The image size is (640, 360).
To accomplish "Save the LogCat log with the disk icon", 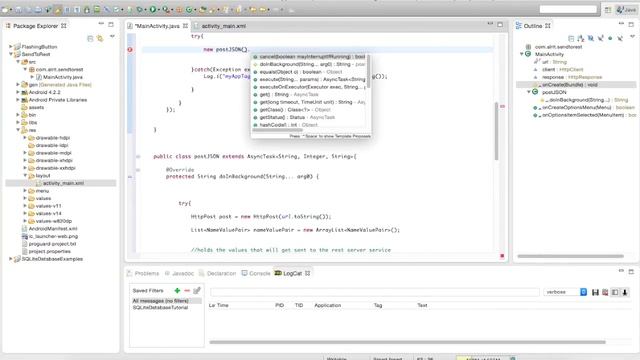I will tap(595, 292).
